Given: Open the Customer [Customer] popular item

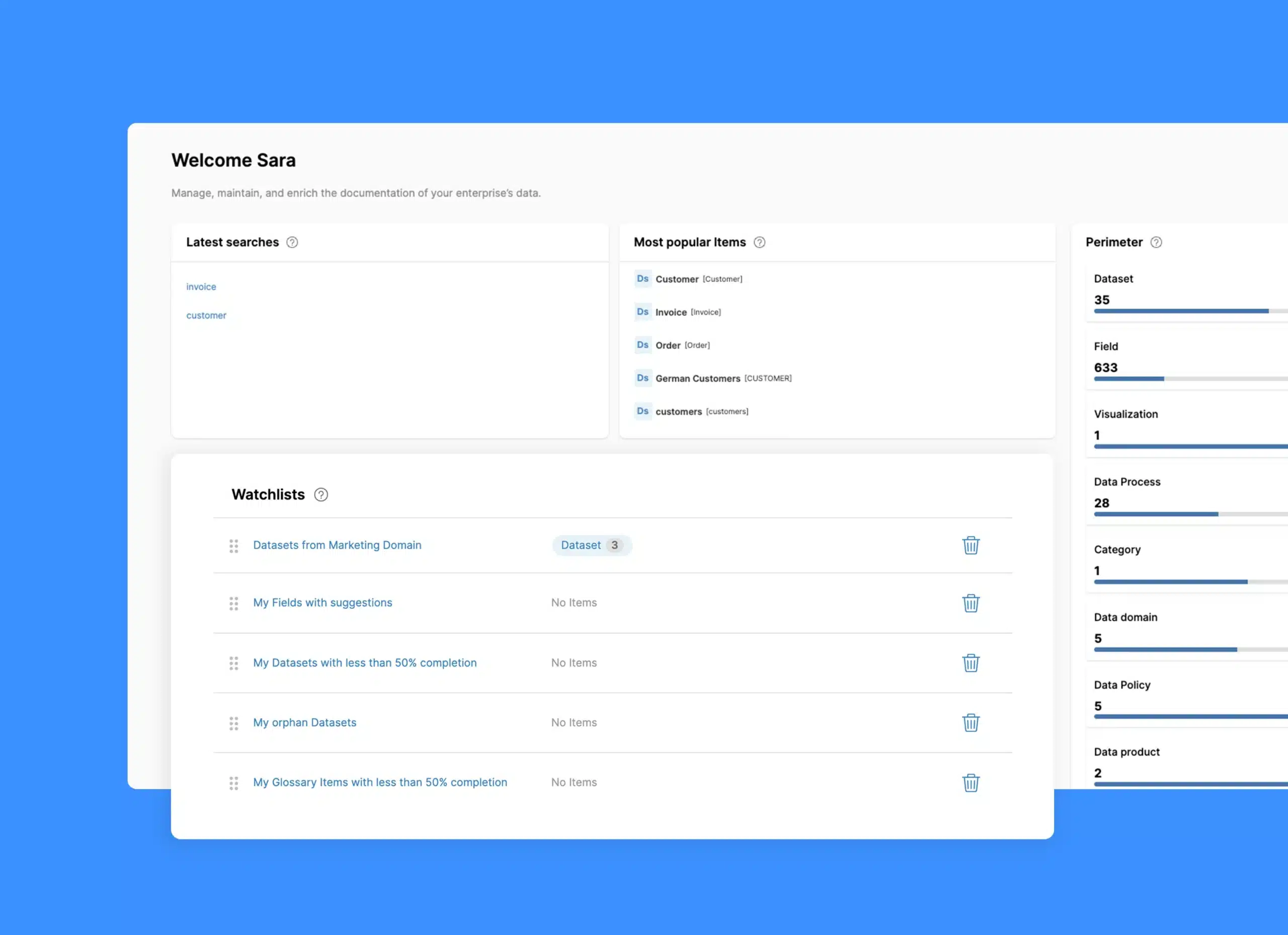Looking at the screenshot, I should click(x=698, y=279).
